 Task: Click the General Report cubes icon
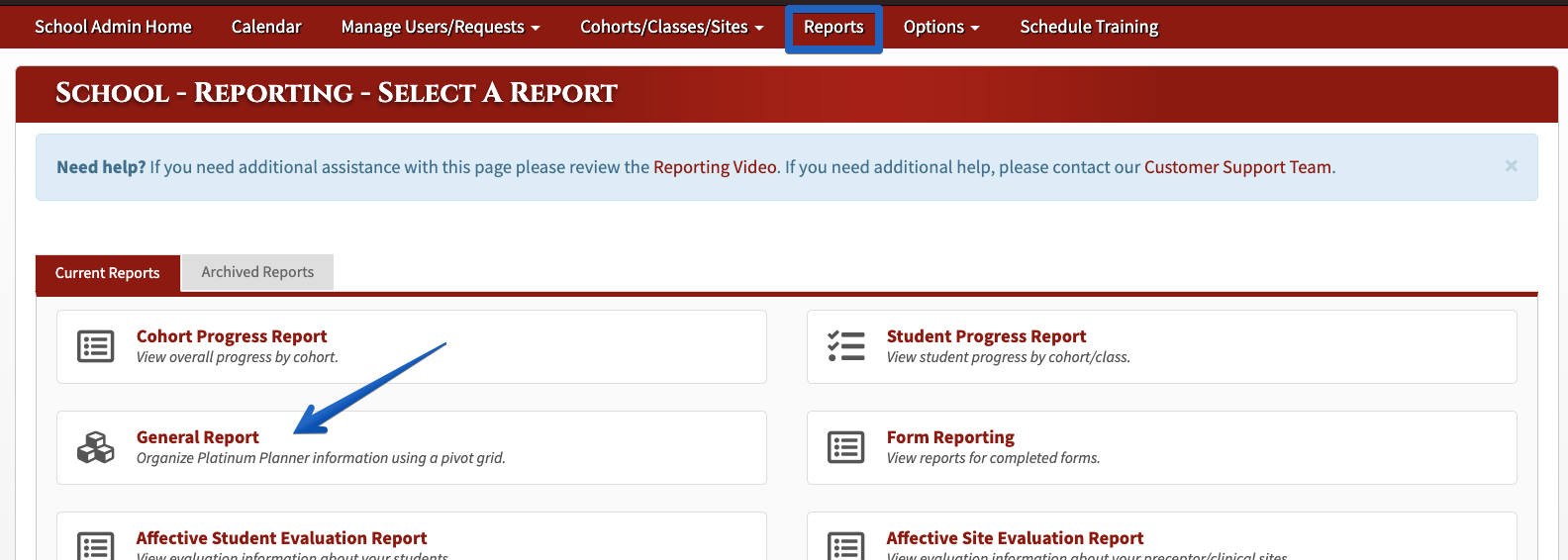[96, 447]
